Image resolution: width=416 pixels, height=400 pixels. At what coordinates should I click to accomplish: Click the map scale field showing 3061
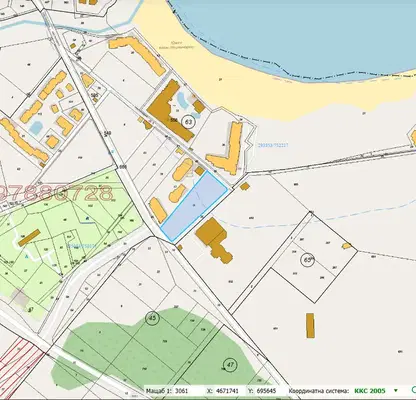(181, 391)
